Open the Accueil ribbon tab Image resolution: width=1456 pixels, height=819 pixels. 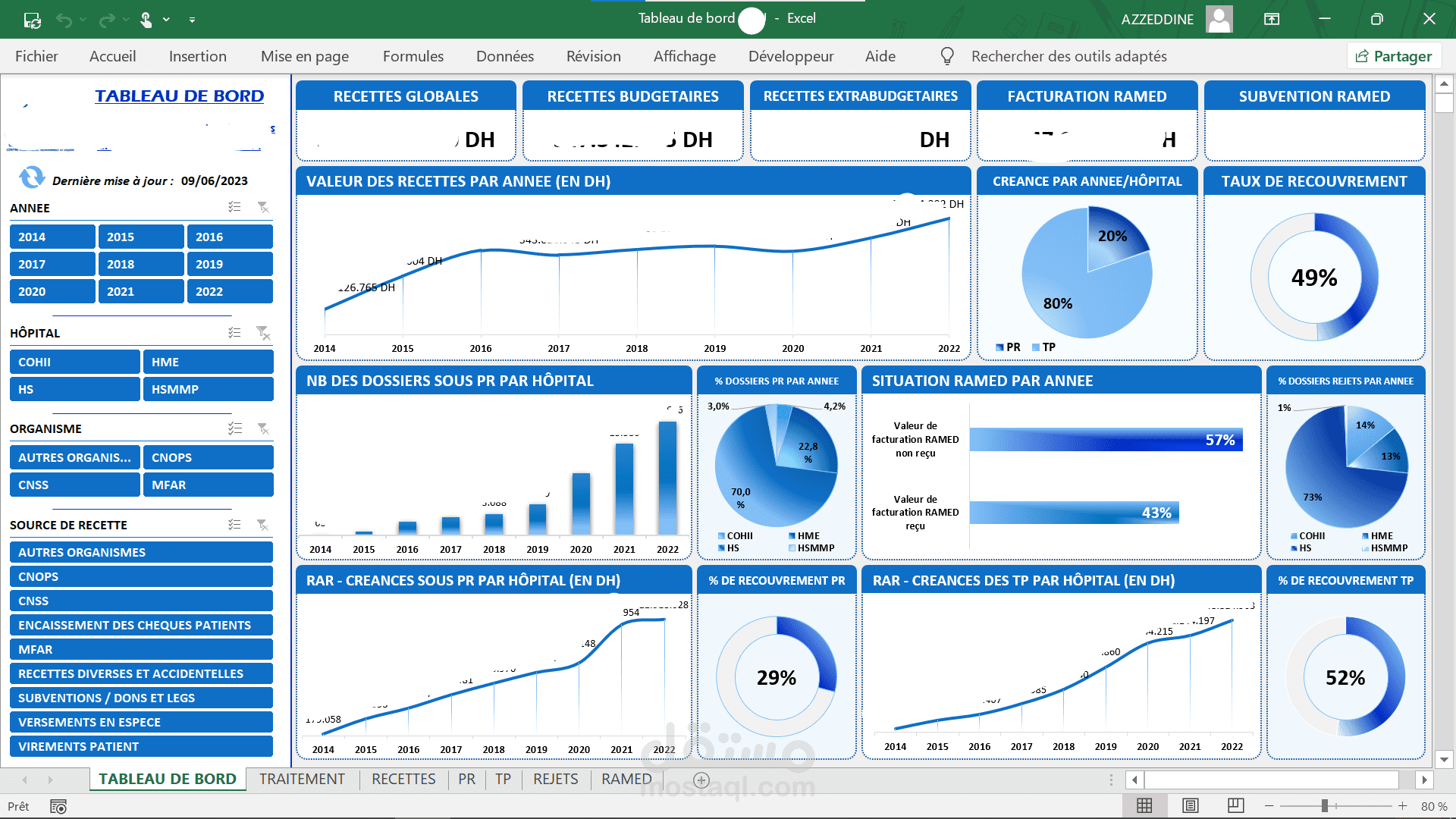(113, 56)
